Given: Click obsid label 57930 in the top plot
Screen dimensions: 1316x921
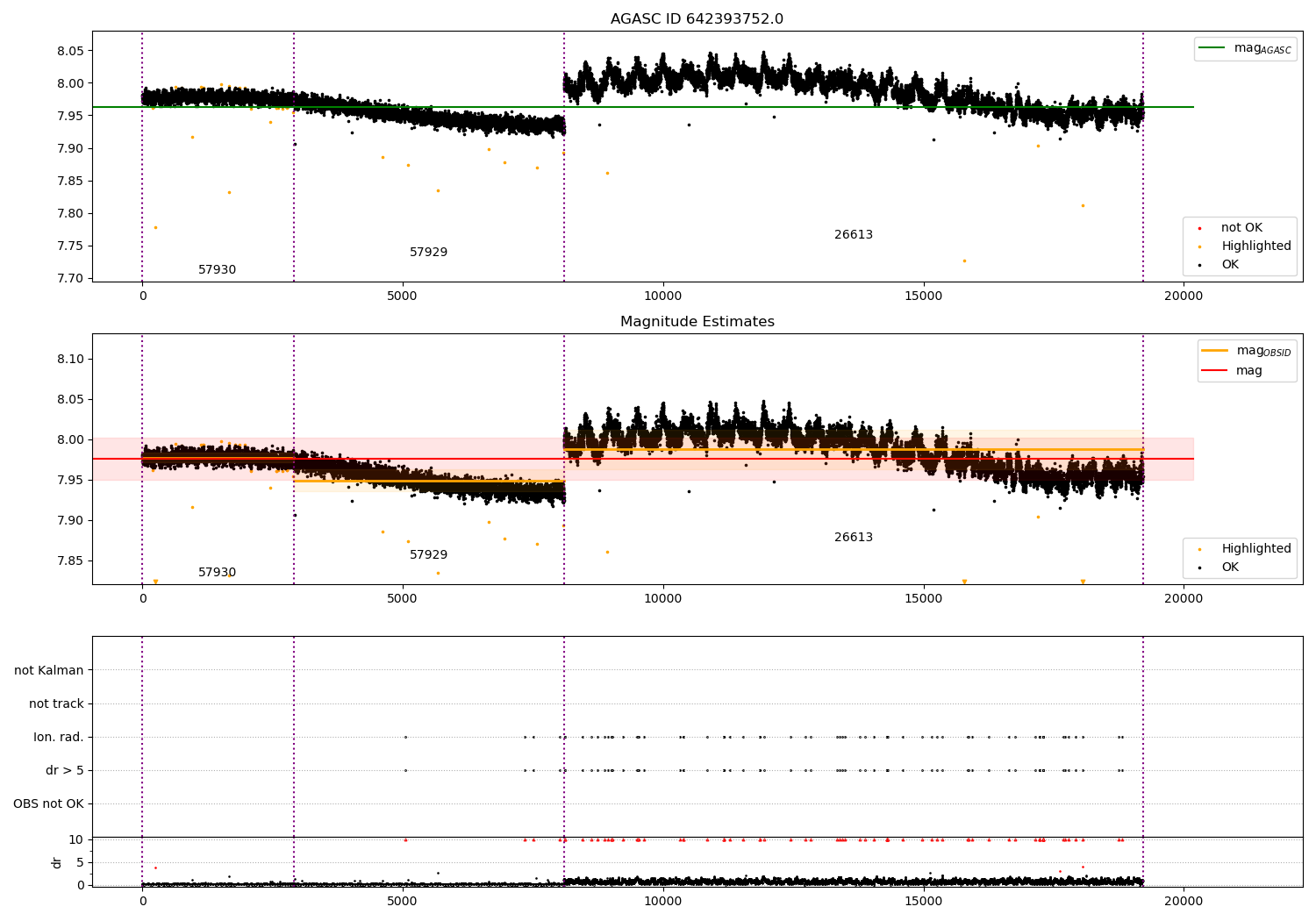Looking at the screenshot, I should (217, 270).
